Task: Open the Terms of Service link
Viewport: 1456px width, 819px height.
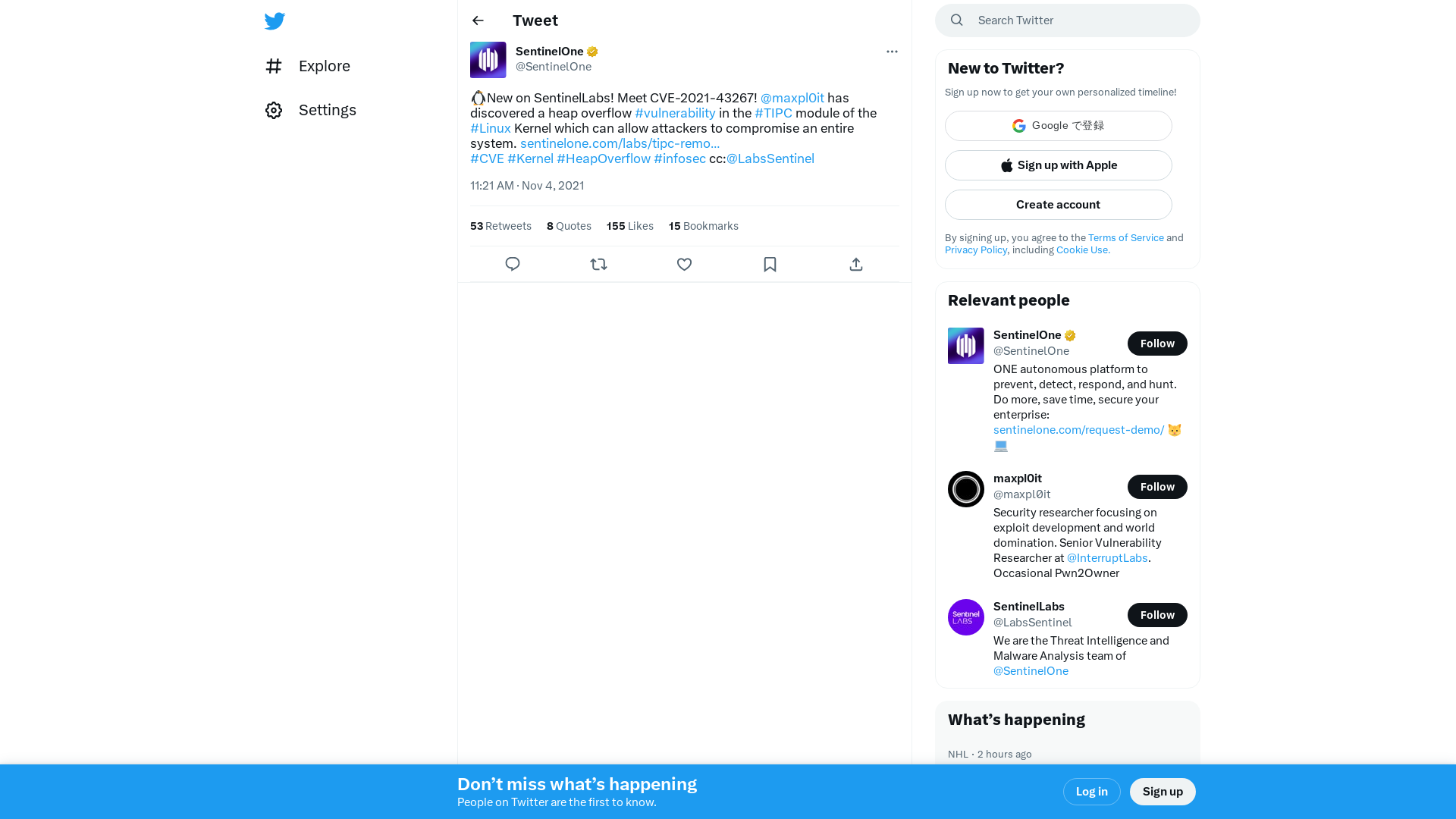Action: coord(1126,237)
